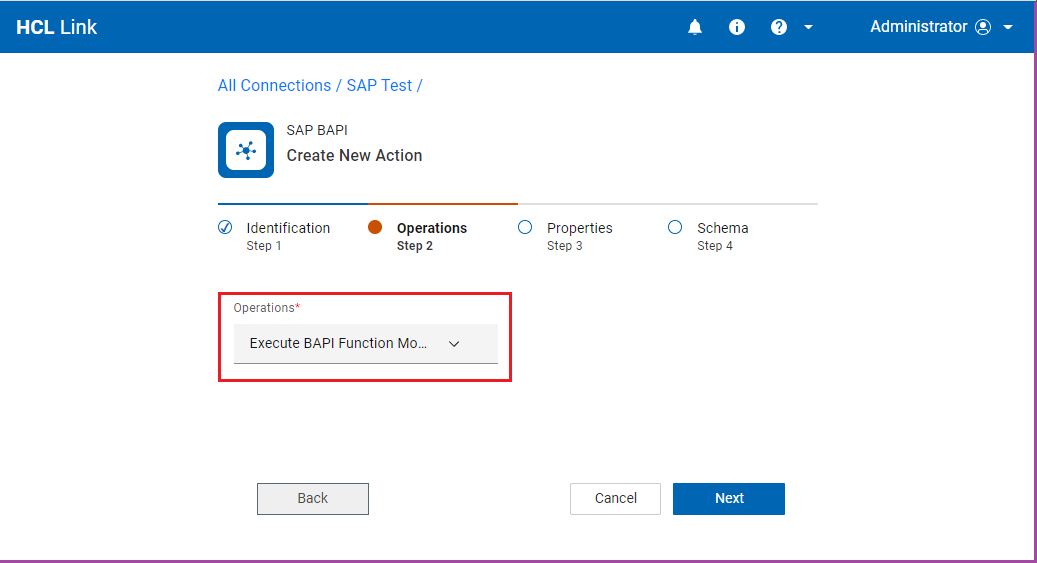Screen dimensions: 1037x563
Task: Click the help question mark icon
Action: point(779,27)
